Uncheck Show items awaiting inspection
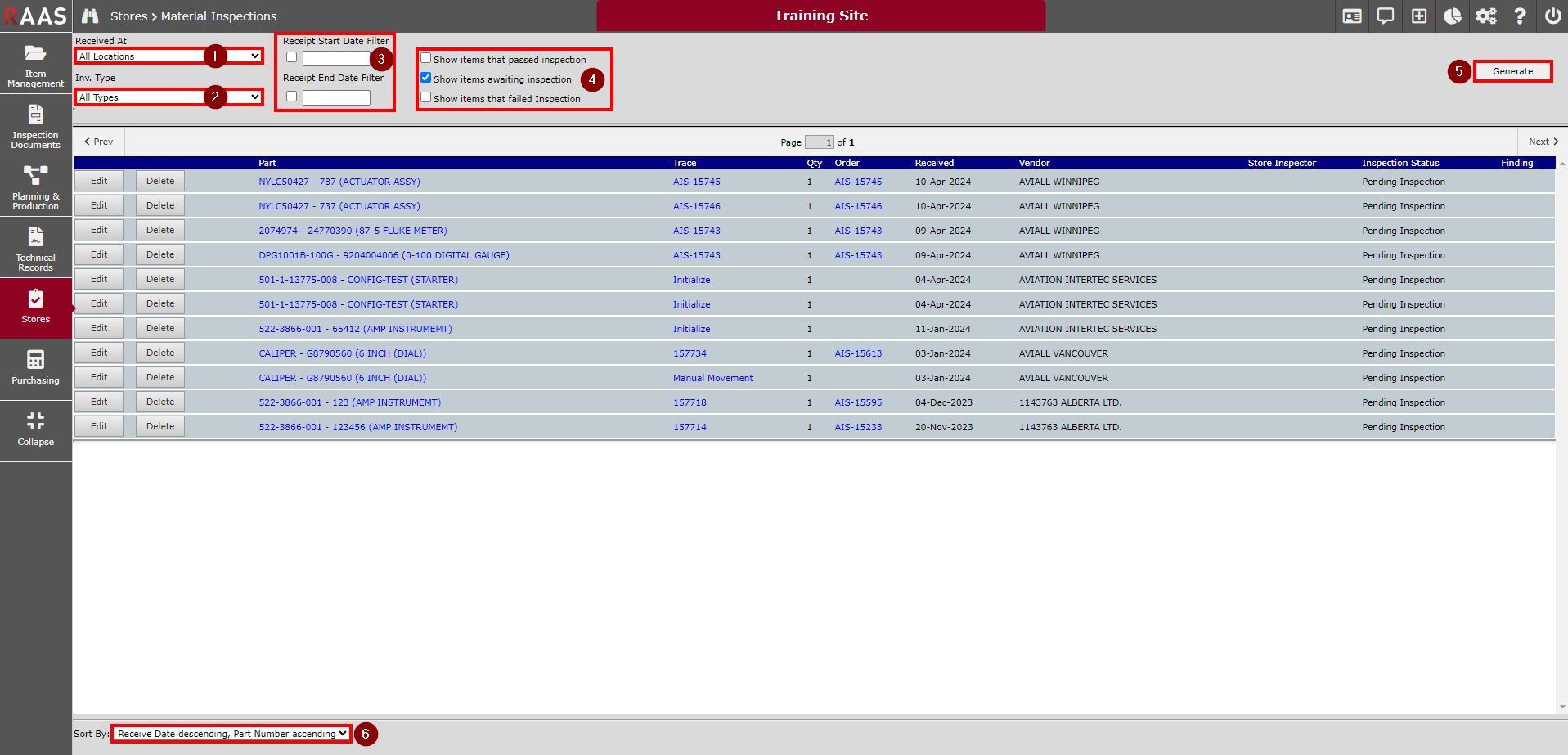The image size is (1568, 755). coord(425,78)
